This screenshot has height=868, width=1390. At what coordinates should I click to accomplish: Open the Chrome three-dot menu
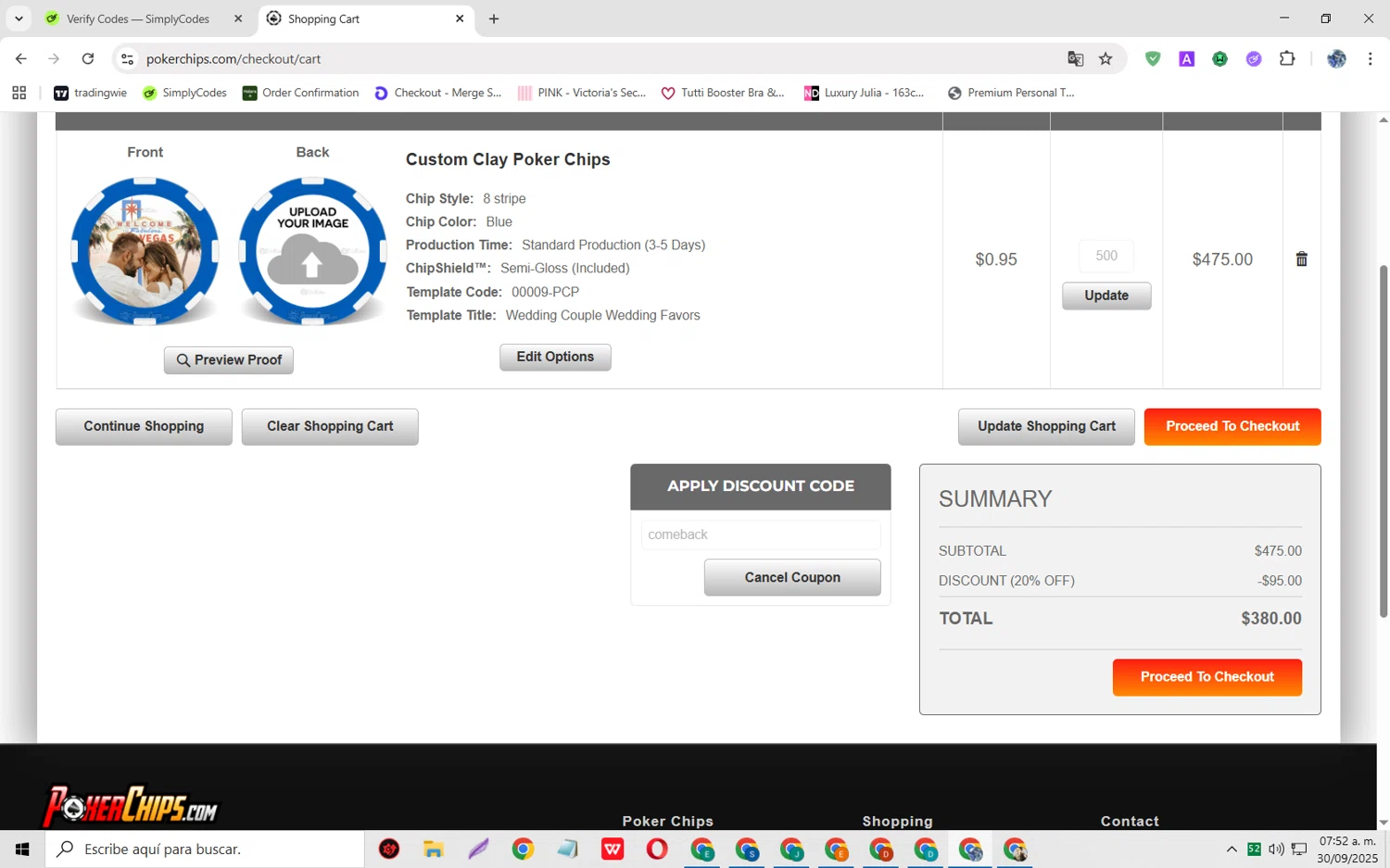tap(1370, 59)
